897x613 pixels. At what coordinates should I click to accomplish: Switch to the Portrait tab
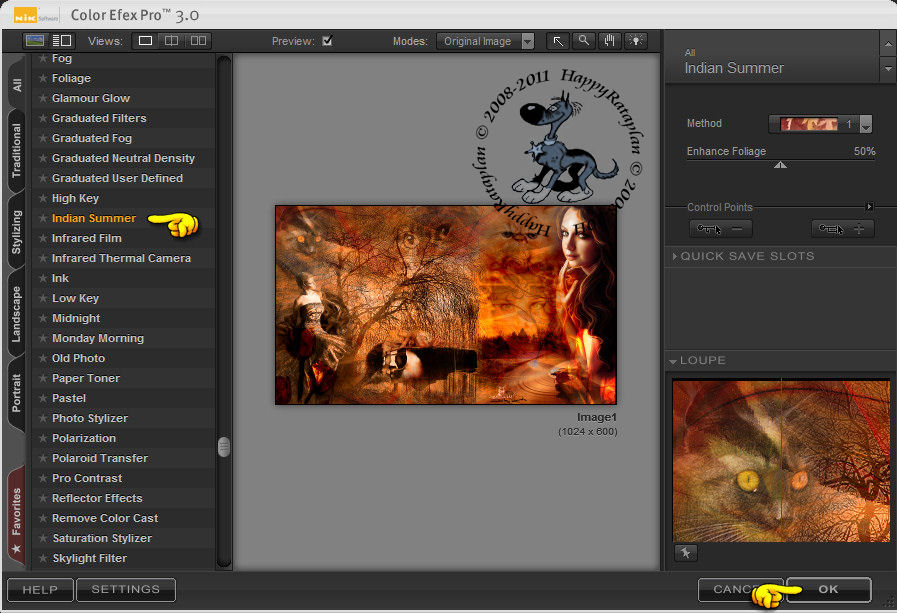click(x=17, y=393)
